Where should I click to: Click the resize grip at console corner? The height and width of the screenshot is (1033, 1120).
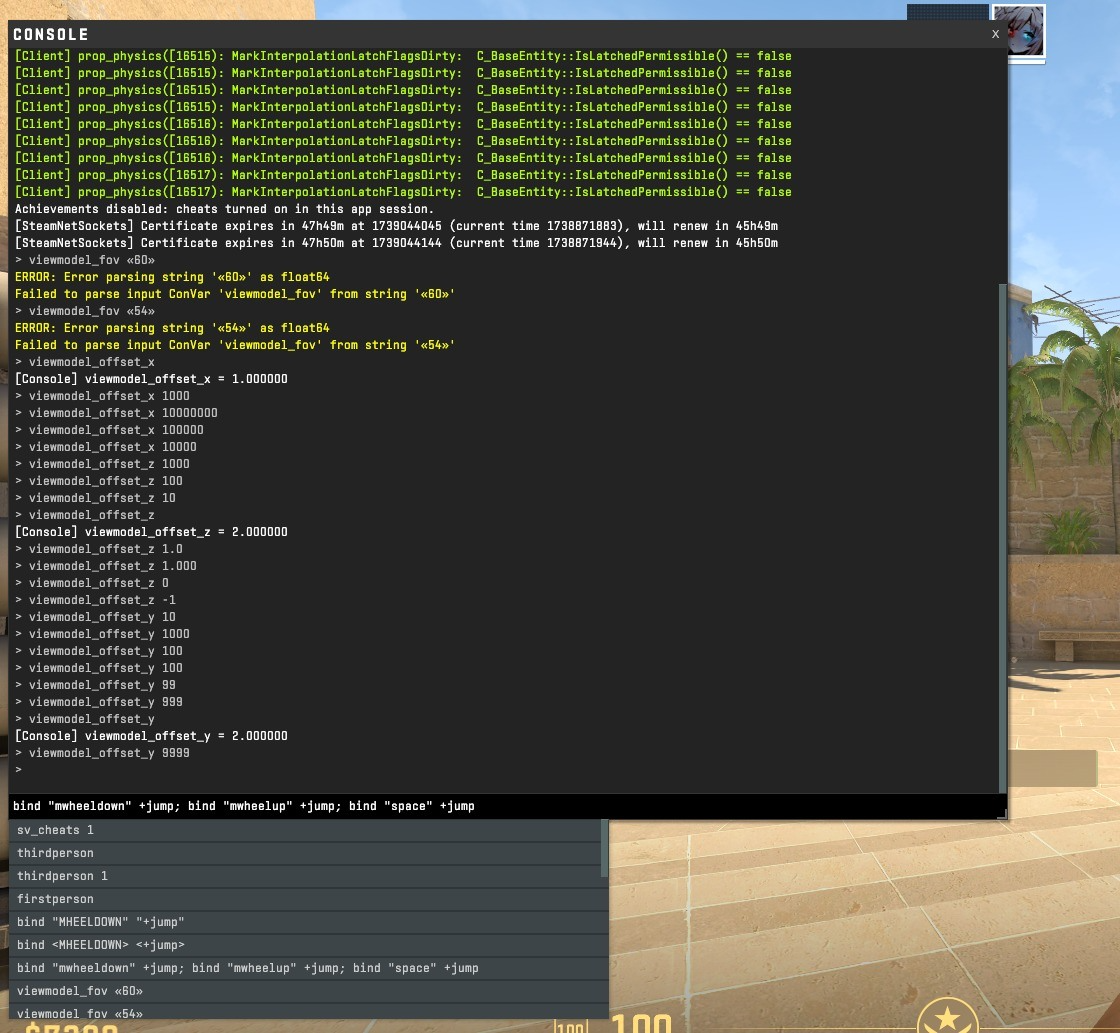(x=1001, y=815)
